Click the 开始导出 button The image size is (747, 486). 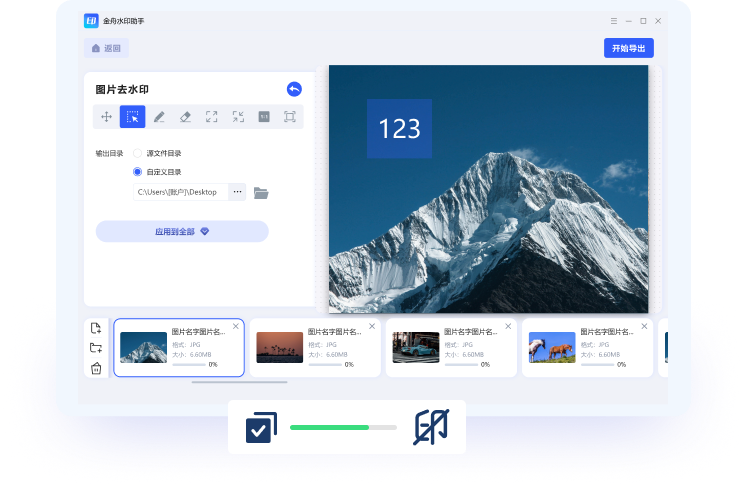628,48
